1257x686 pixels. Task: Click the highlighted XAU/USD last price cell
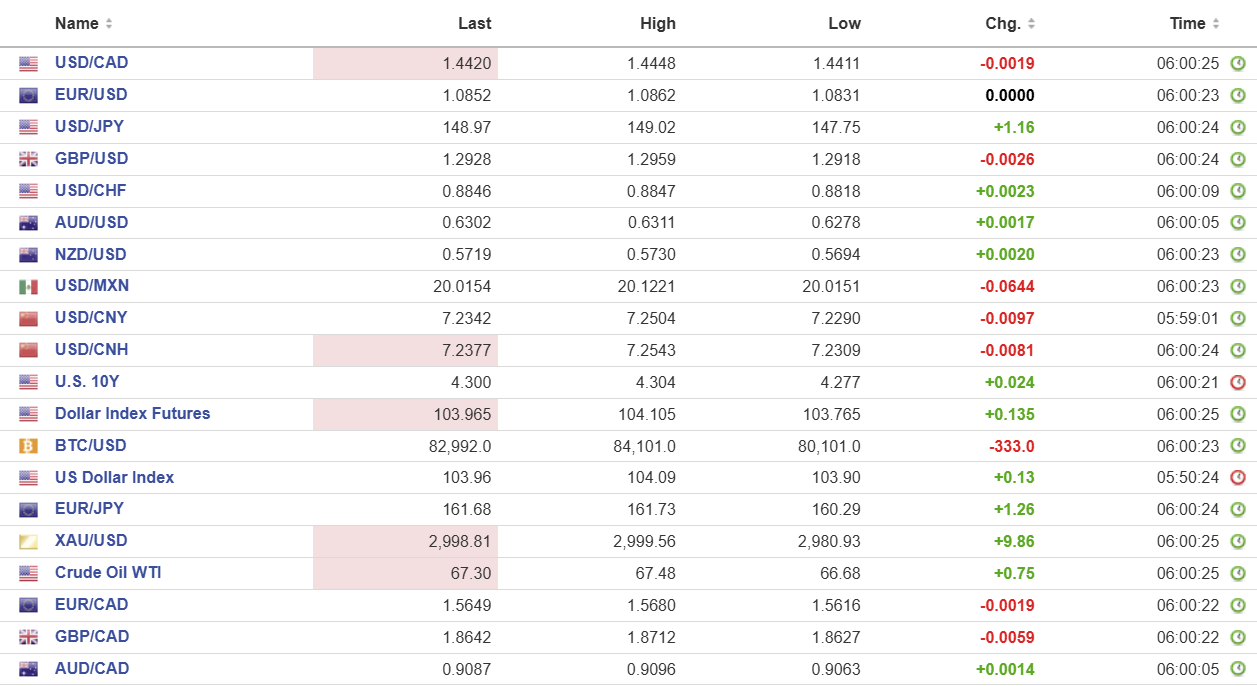406,541
